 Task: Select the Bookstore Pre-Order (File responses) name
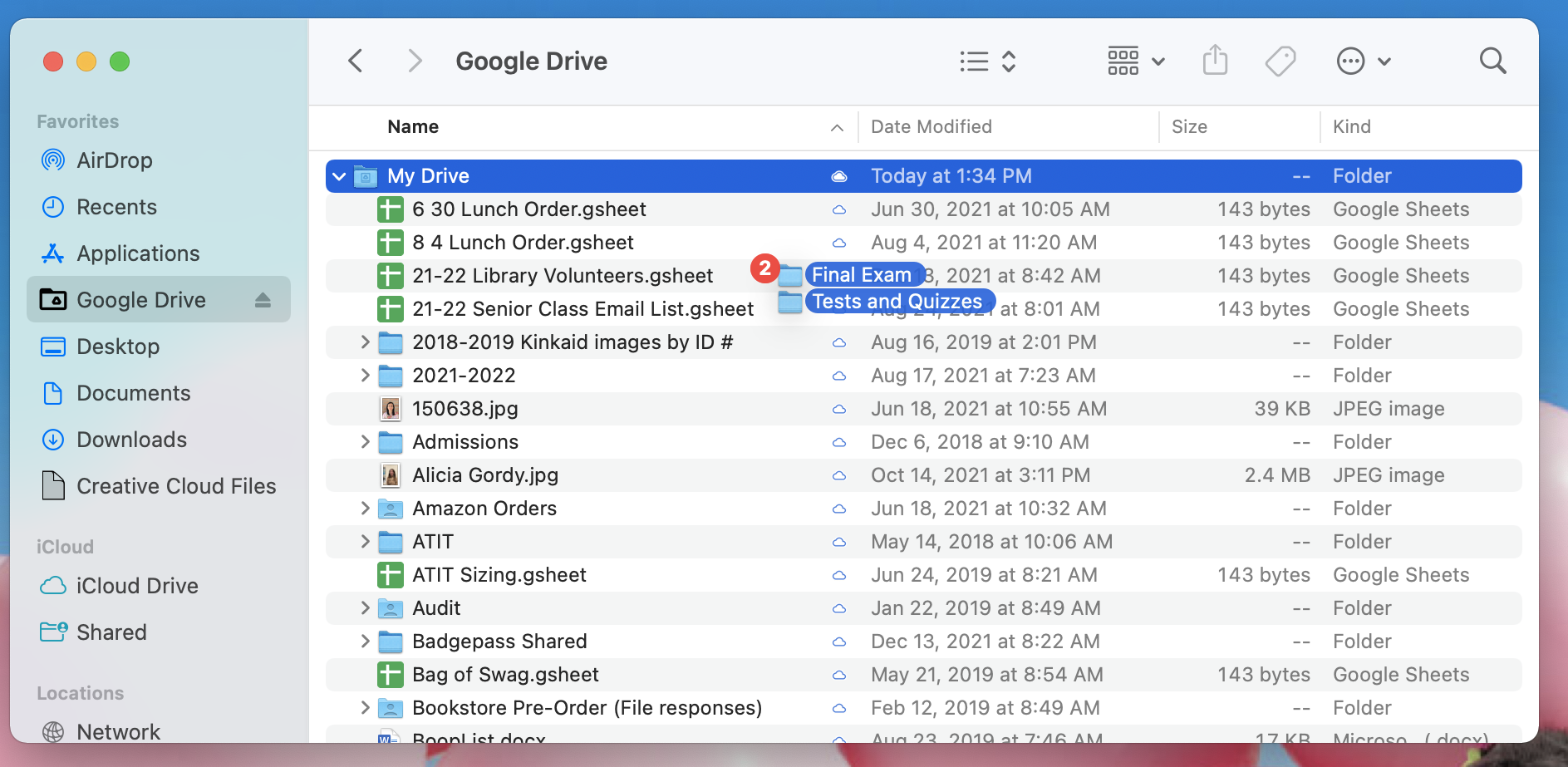587,708
